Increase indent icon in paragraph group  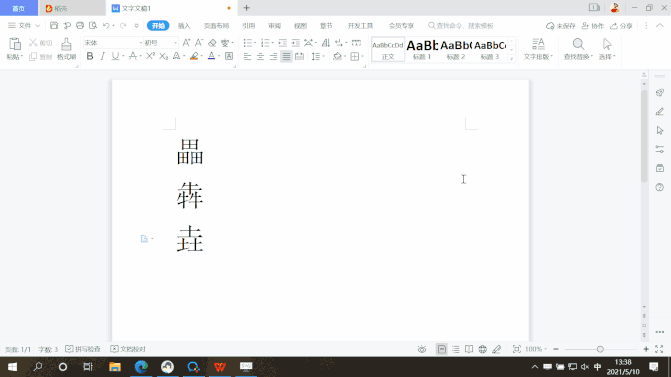pos(296,42)
